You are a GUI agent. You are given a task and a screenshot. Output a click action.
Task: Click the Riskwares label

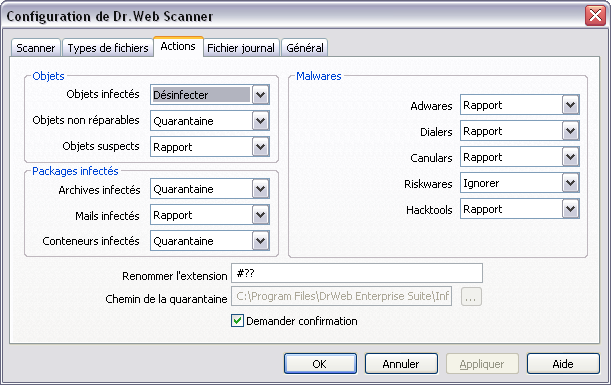click(428, 184)
